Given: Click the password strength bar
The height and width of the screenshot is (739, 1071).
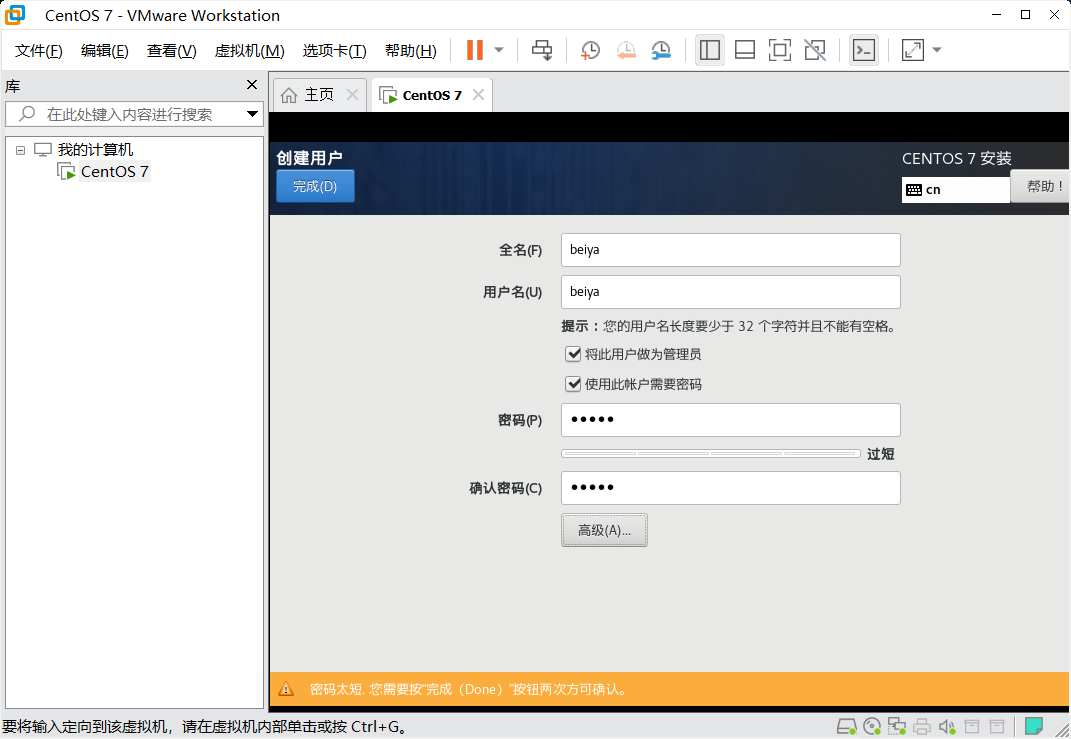Looking at the screenshot, I should [x=710, y=454].
